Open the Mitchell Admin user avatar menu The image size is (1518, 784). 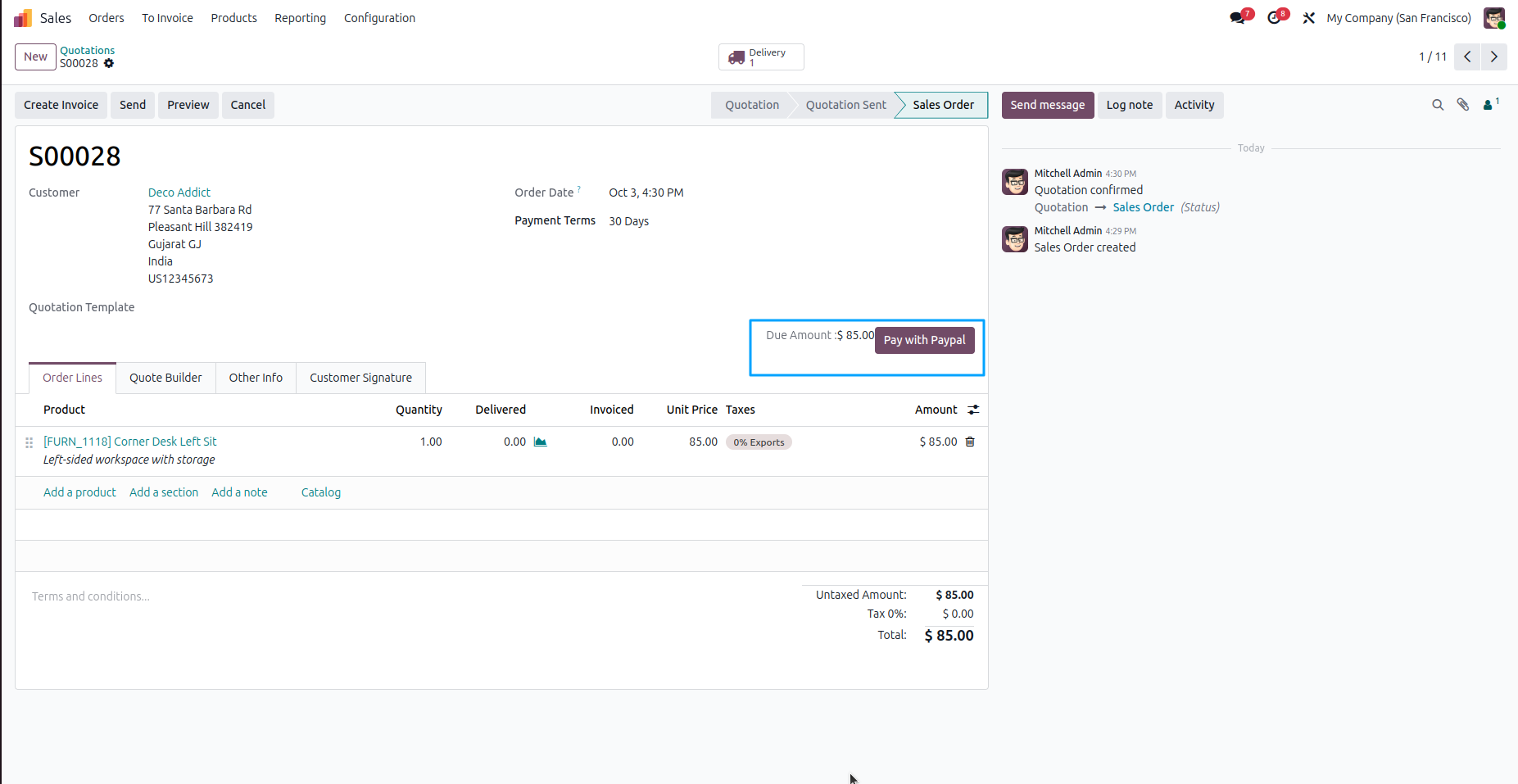pos(1494,18)
